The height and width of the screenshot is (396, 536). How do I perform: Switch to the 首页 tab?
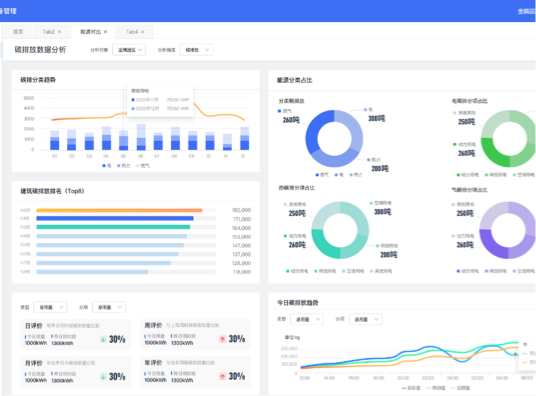point(18,32)
